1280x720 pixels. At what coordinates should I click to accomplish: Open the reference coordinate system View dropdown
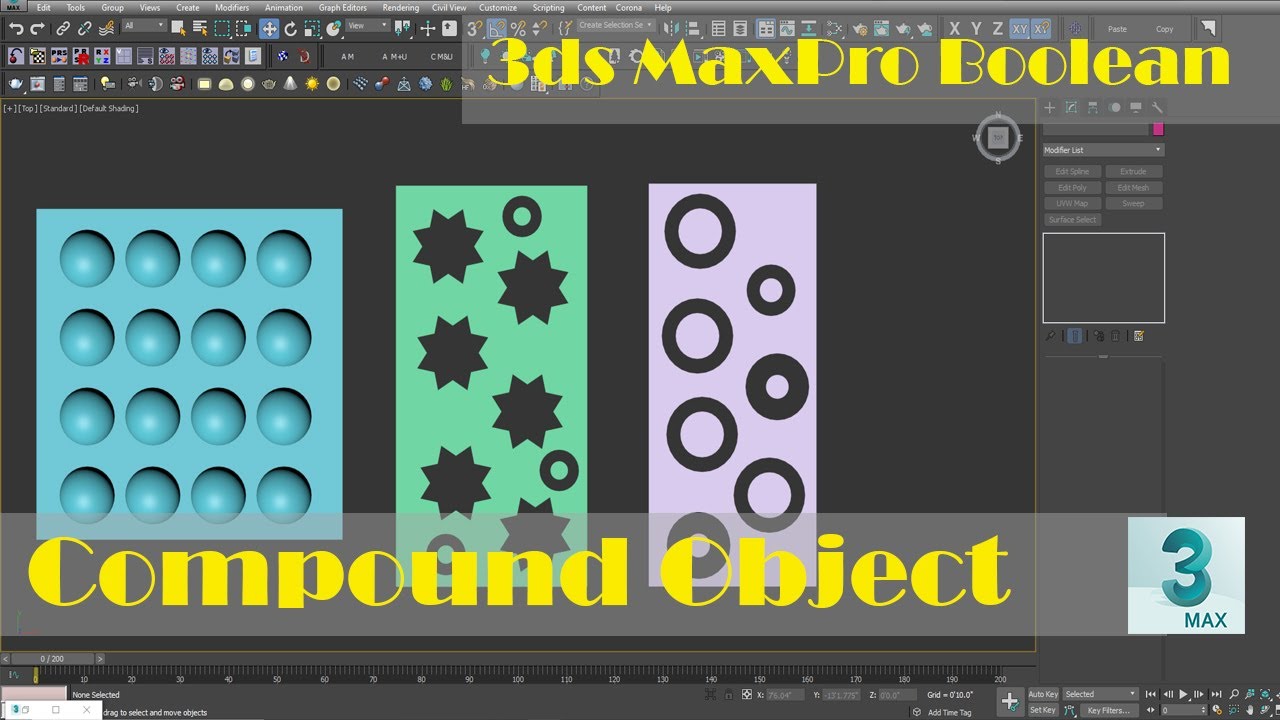(x=368, y=25)
